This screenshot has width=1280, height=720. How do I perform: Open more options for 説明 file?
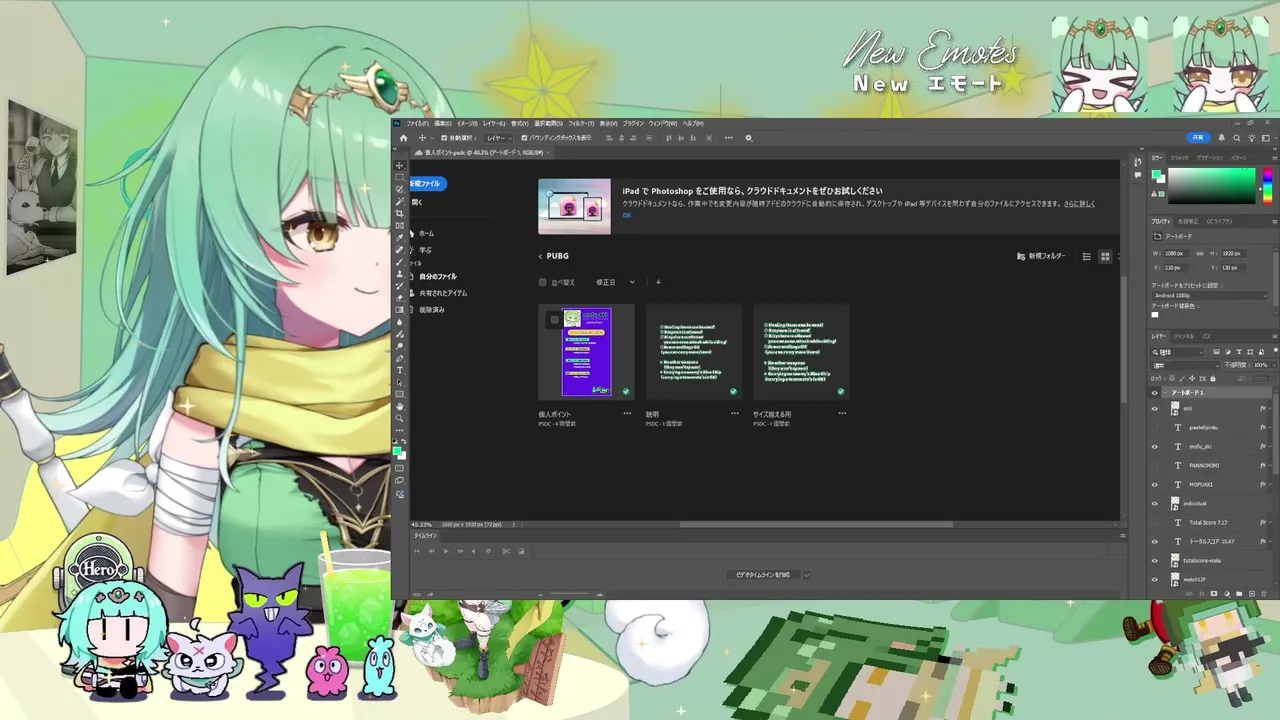734,413
